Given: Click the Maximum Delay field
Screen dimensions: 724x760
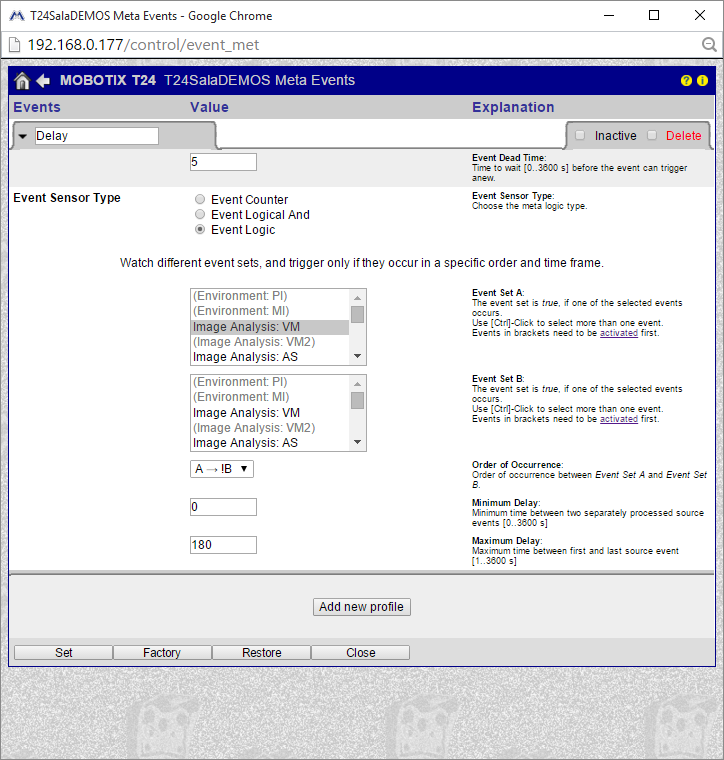Looking at the screenshot, I should pyautogui.click(x=223, y=545).
